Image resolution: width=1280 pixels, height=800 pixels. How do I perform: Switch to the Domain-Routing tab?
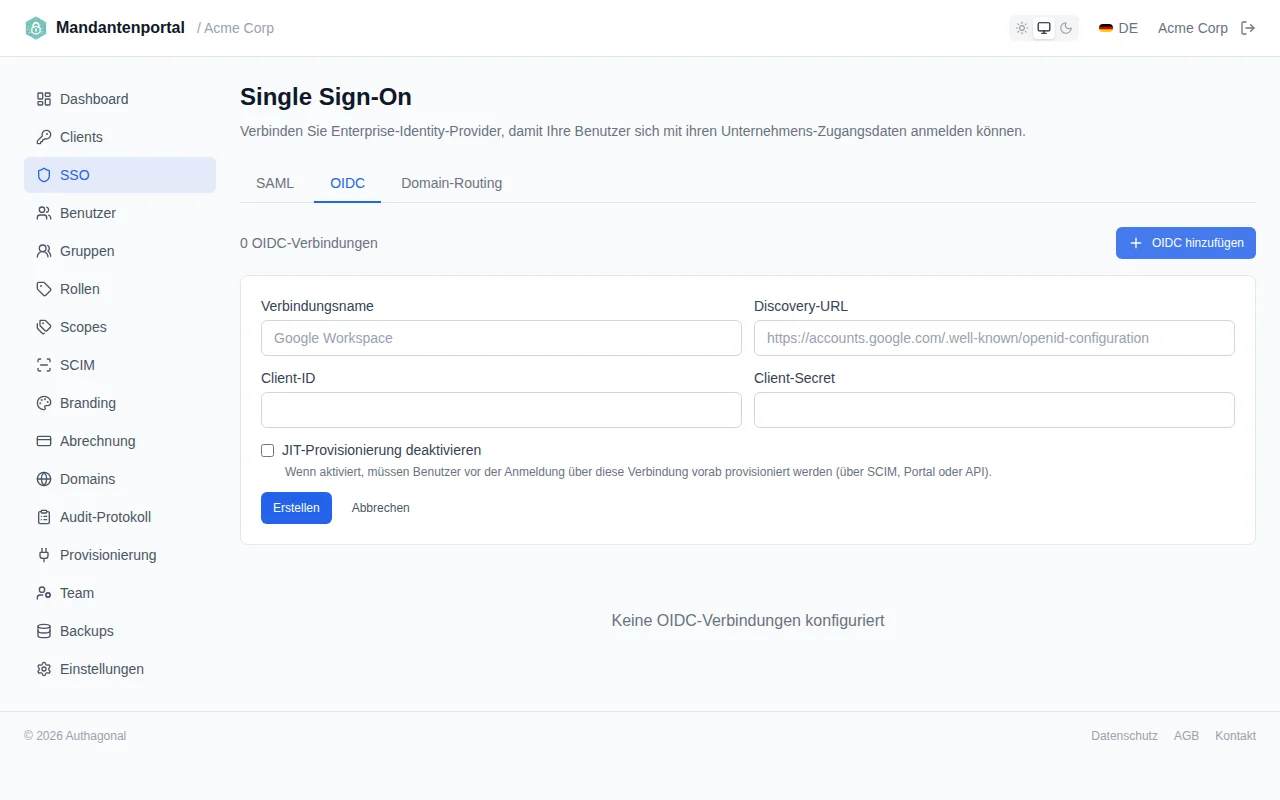coord(452,184)
